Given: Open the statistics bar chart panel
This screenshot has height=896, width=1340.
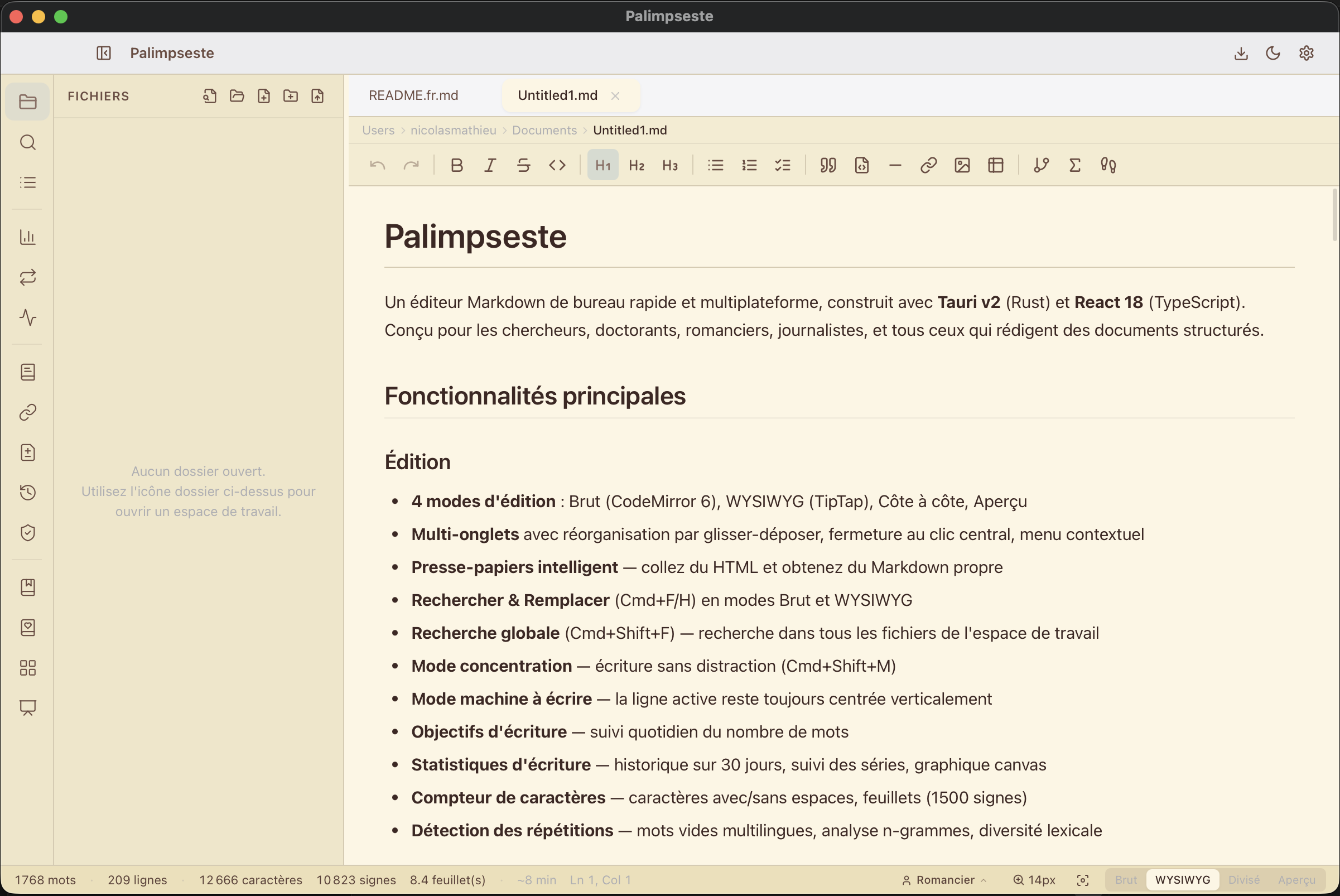Looking at the screenshot, I should pos(27,237).
